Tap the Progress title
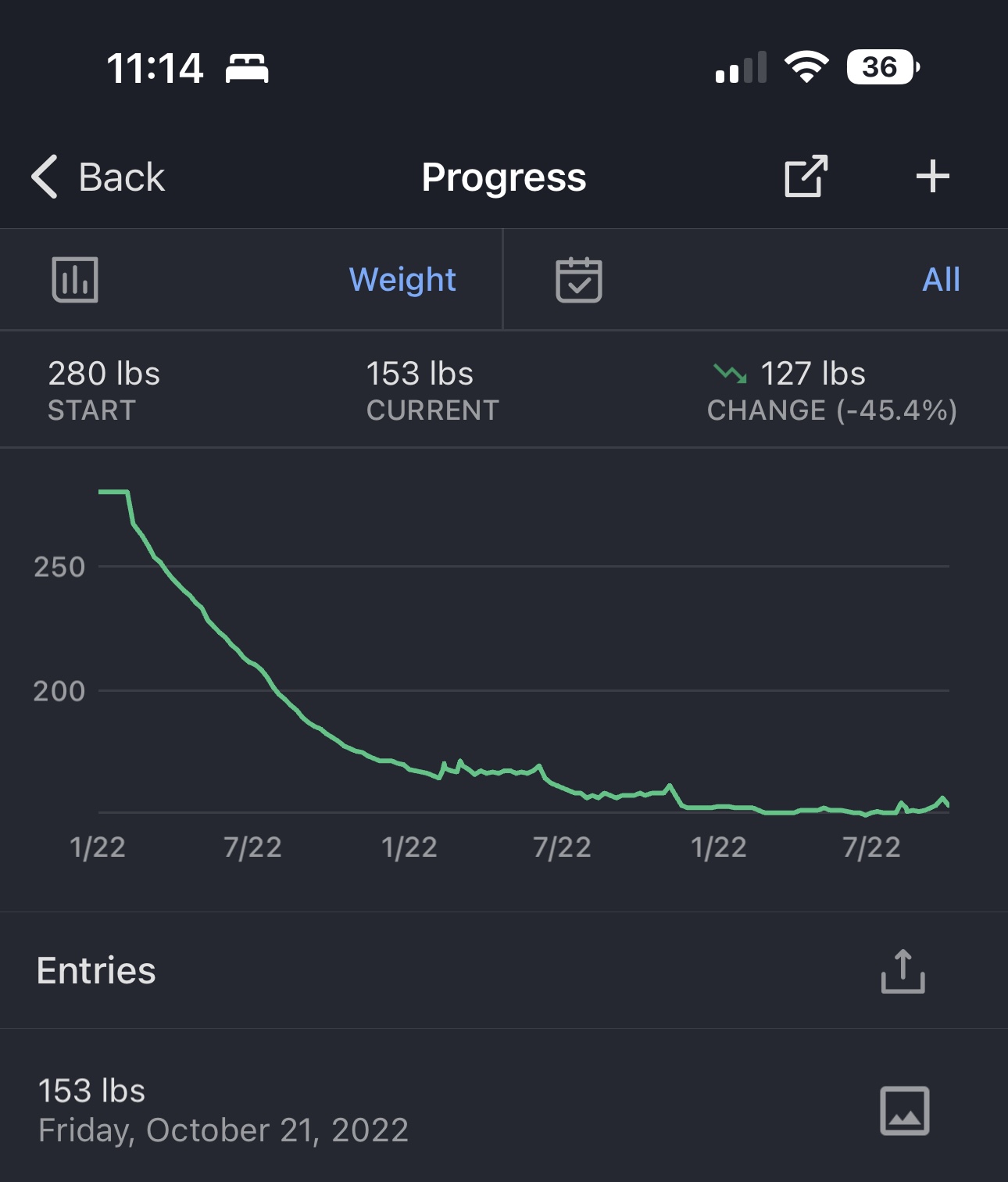This screenshot has height=1182, width=1008. coord(504,177)
